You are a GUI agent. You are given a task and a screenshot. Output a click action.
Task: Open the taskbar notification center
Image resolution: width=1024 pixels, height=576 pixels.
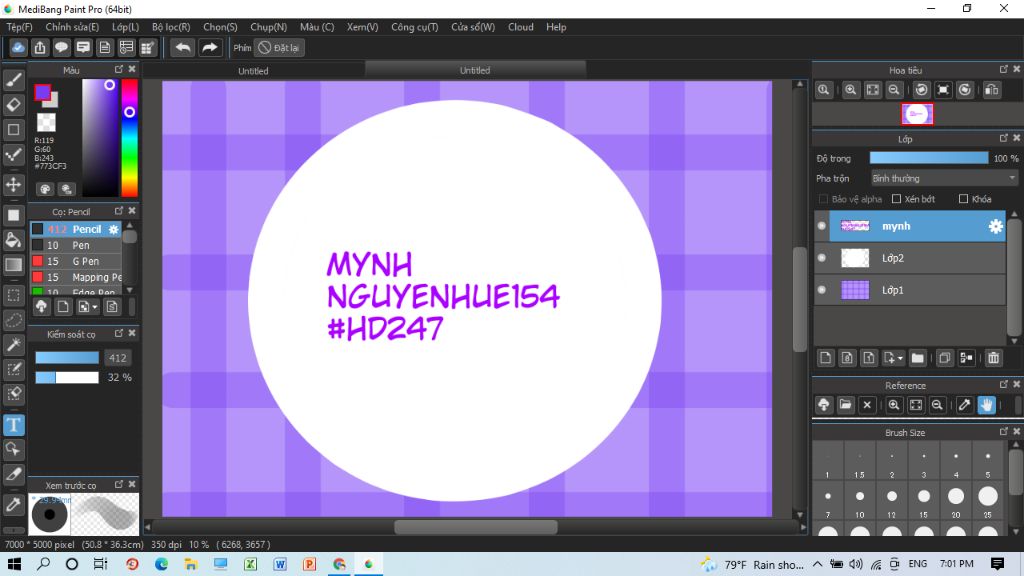pyautogui.click(x=997, y=564)
